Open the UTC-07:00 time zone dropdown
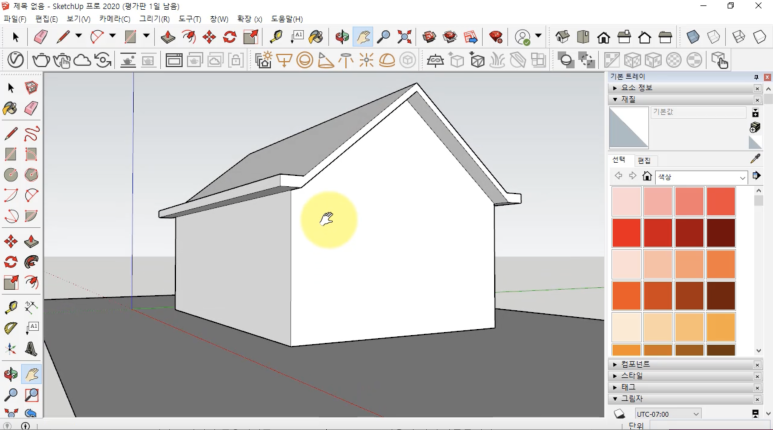The height and width of the screenshot is (430, 773). (x=668, y=414)
